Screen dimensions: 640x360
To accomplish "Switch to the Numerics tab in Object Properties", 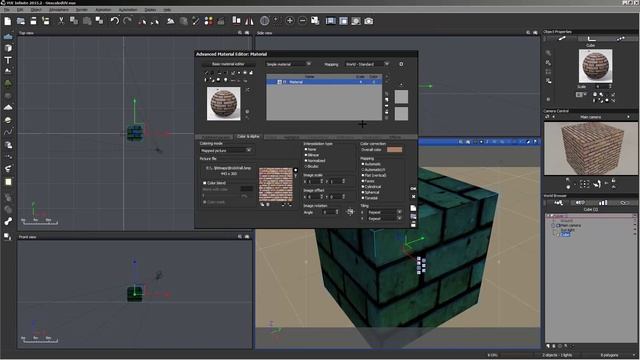I will coord(591,38).
